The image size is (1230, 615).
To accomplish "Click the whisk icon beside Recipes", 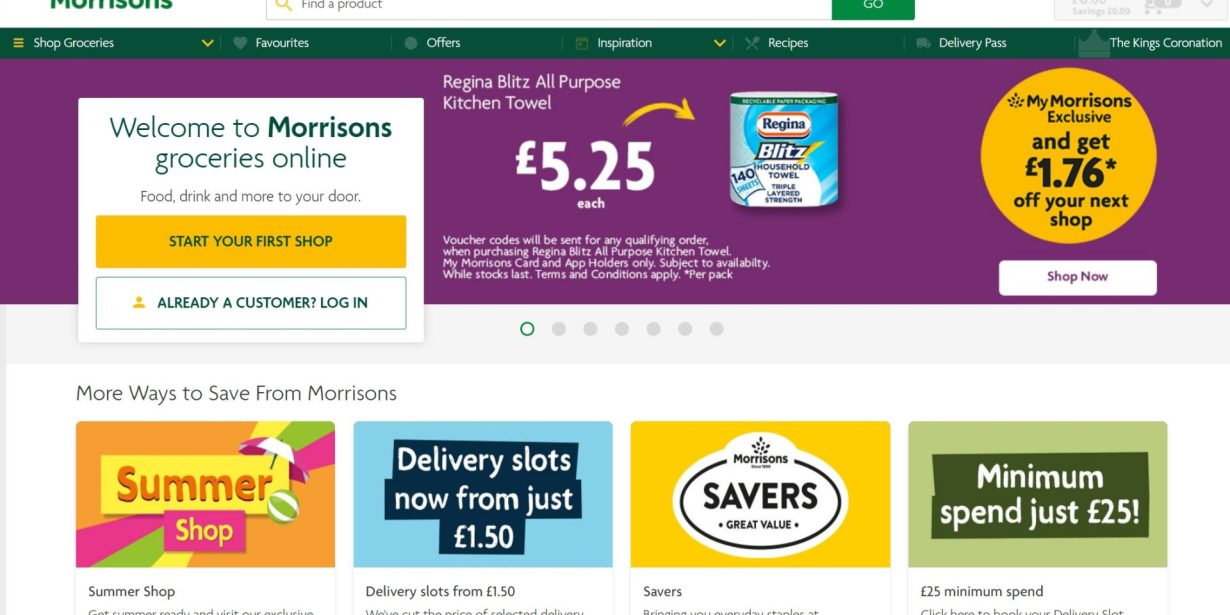I will (x=752, y=43).
